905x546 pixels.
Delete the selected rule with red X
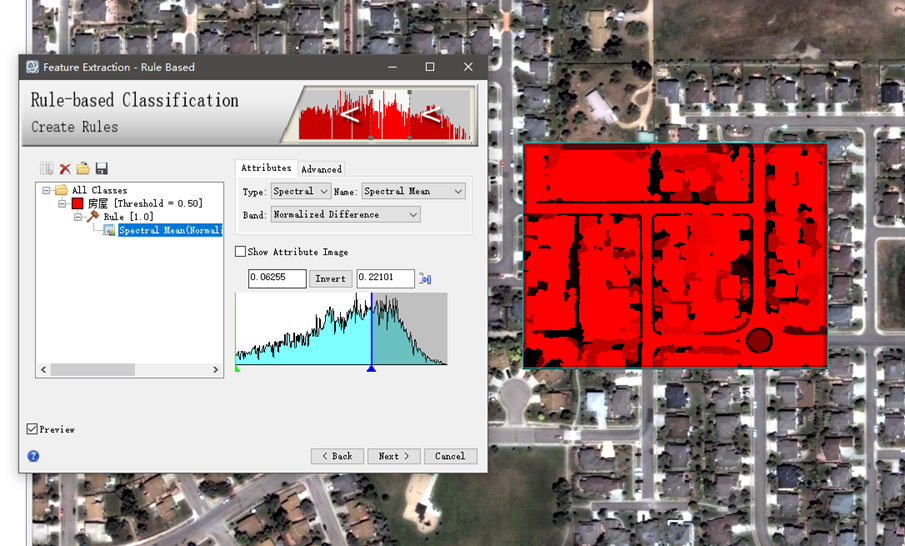(65, 169)
